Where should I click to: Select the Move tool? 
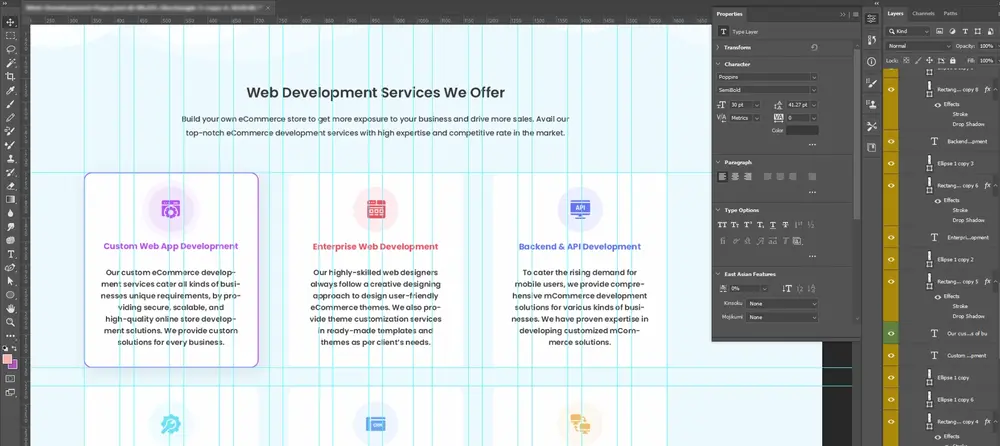(10, 22)
